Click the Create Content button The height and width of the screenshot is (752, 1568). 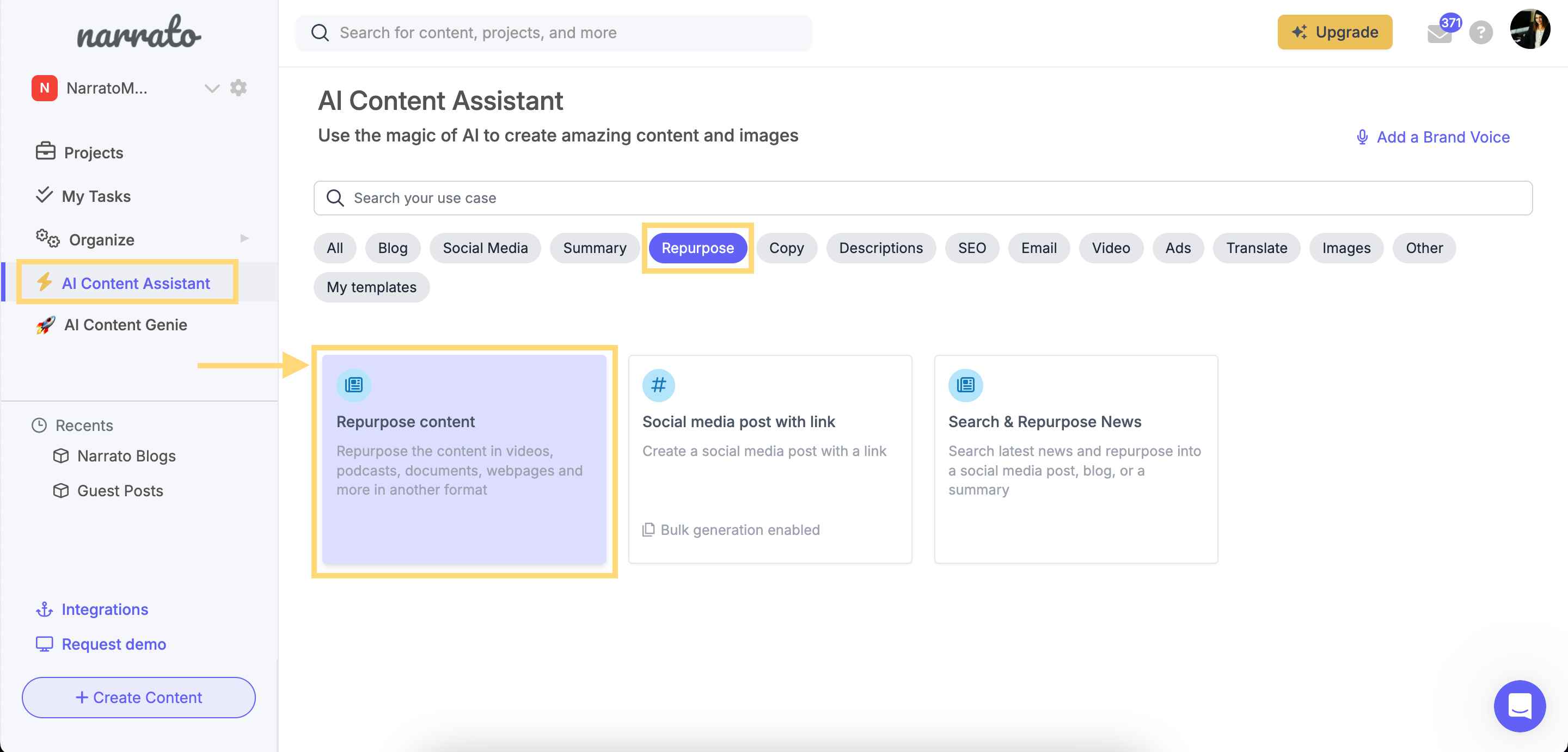click(139, 696)
